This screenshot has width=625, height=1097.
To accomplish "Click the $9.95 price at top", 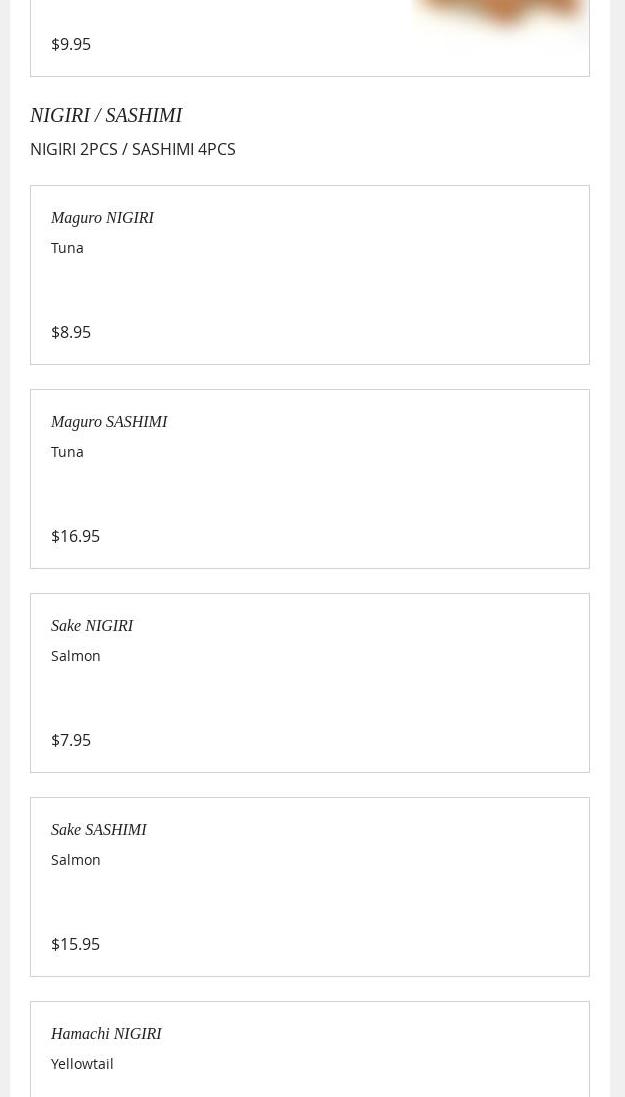I will (71, 44).
